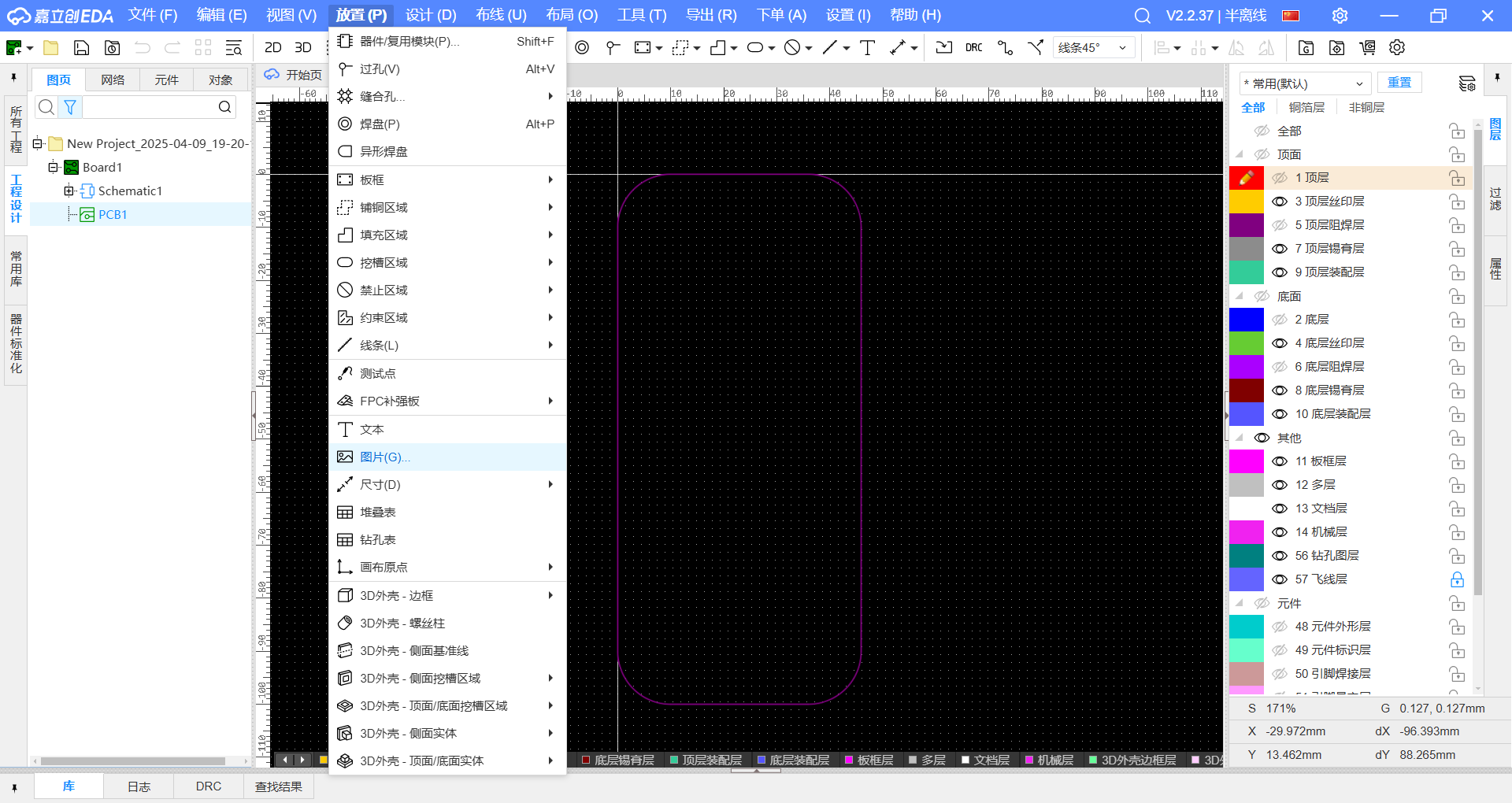Open the 文件 (F) menu
The width and height of the screenshot is (1512, 803).
pos(153,16)
